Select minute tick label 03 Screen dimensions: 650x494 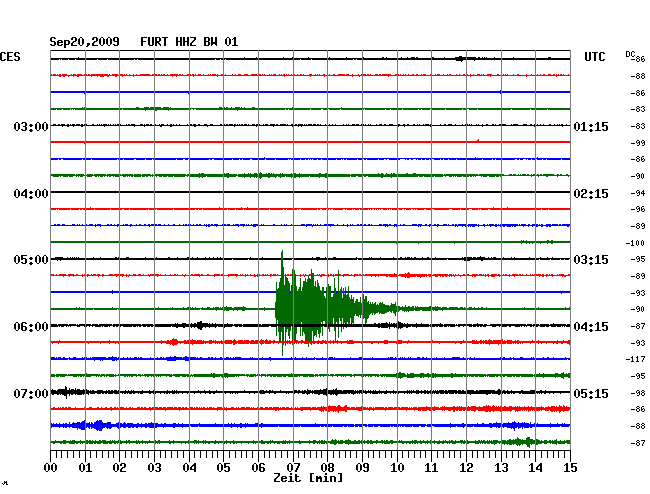[154, 468]
